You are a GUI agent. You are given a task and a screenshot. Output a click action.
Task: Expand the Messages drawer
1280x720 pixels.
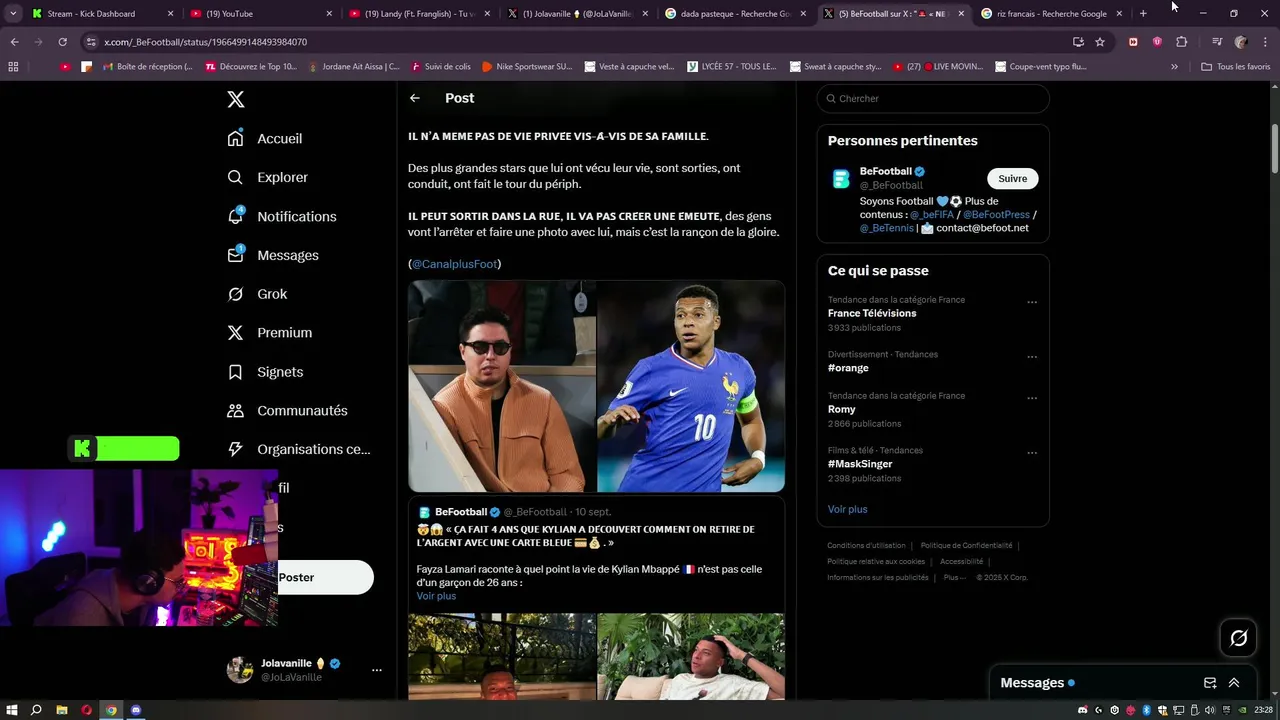1234,683
